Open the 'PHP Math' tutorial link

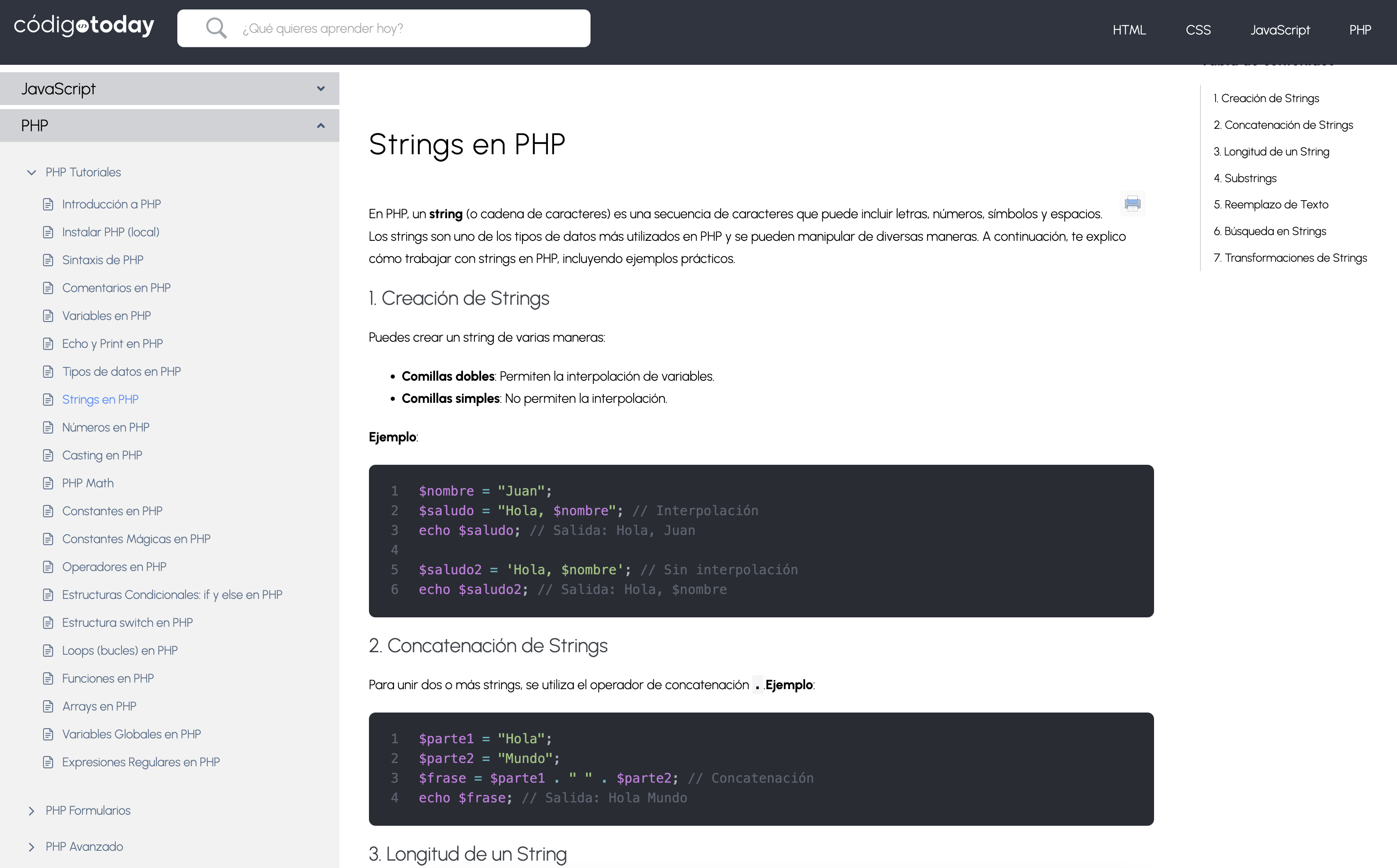(88, 483)
